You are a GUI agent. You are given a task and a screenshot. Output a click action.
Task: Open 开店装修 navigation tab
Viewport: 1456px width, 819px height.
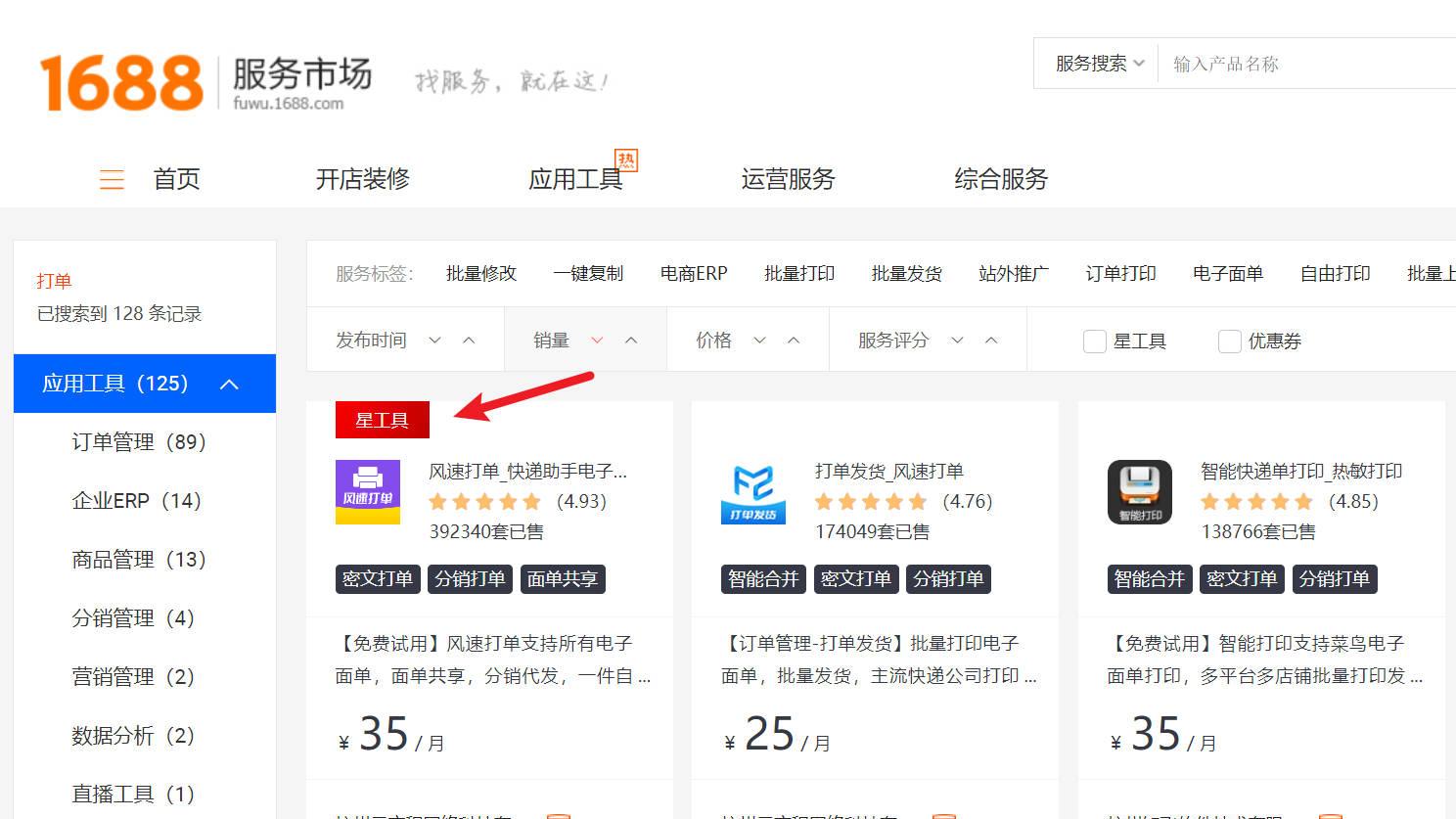click(363, 179)
